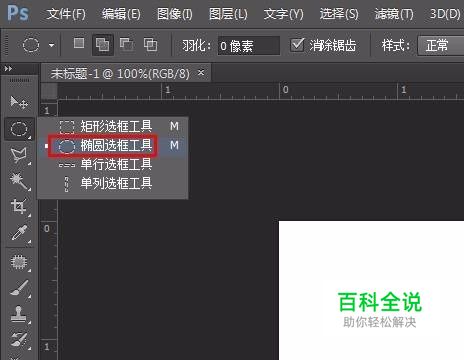Image resolution: width=464 pixels, height=360 pixels.
Task: Open the 样式 style dropdown showing 正常
Action: point(441,46)
